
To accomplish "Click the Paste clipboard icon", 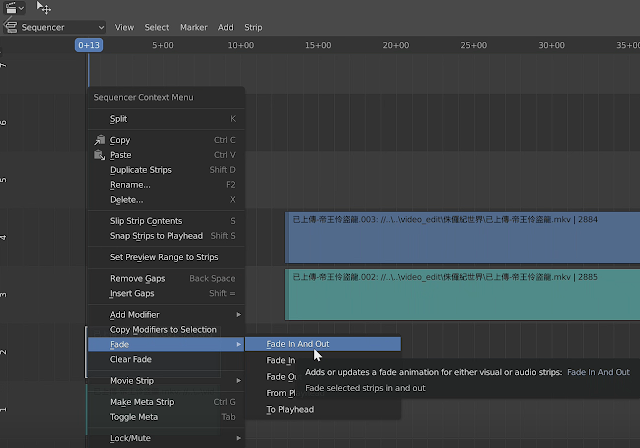I will click(99, 155).
